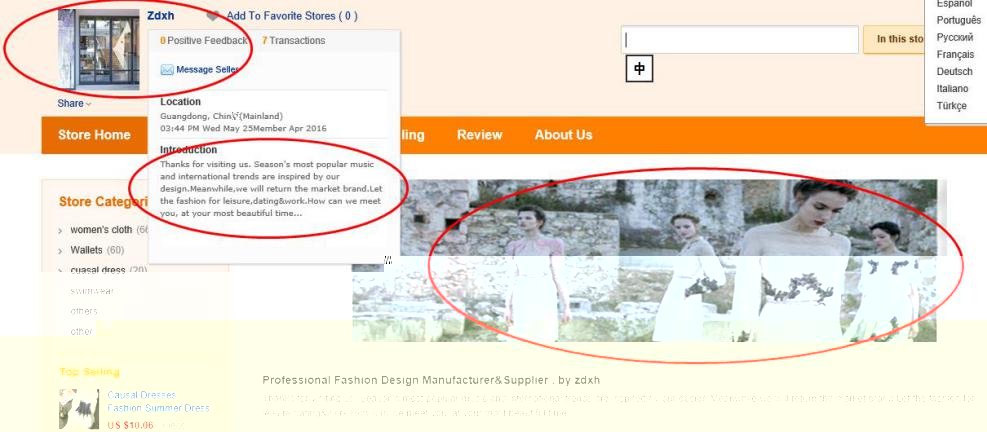Select Português language option

[x=959, y=20]
